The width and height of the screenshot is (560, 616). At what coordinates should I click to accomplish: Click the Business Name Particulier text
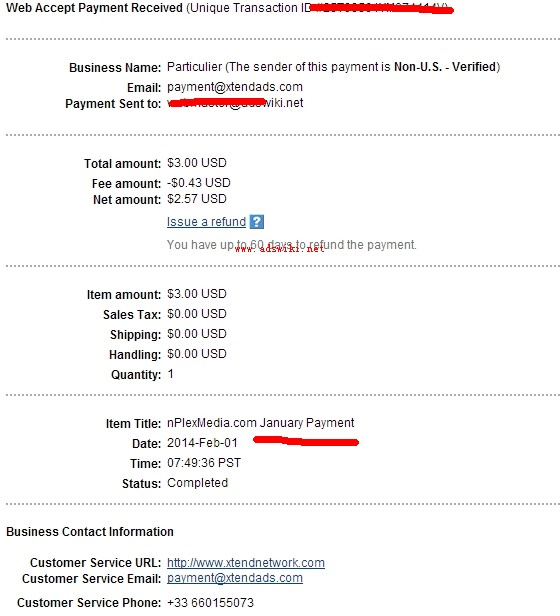pos(195,67)
